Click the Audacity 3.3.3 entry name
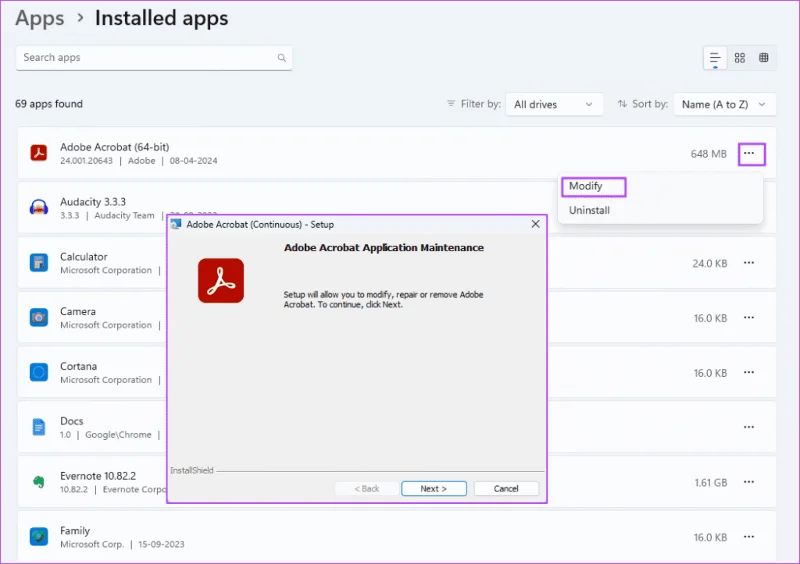Screen dimensions: 800x564 (x=93, y=202)
